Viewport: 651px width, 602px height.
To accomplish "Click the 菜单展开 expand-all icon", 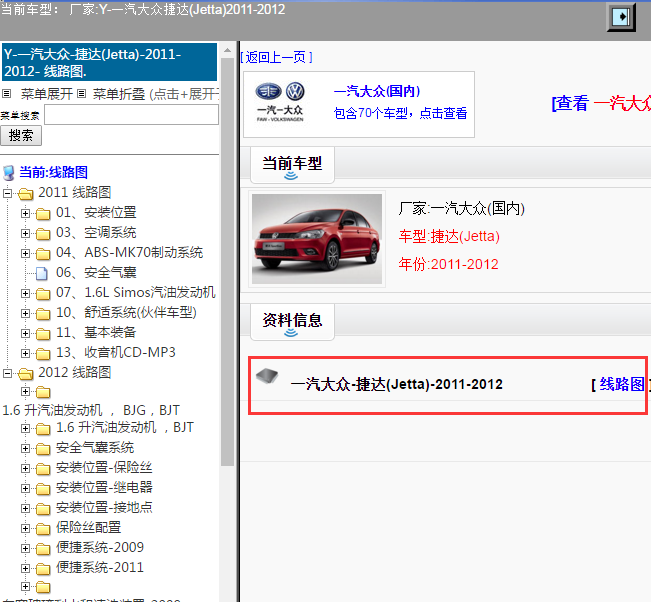I will point(6,94).
